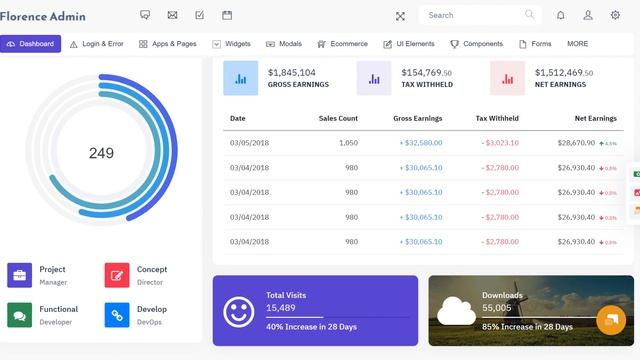The width and height of the screenshot is (640, 360).
Task: Click the $28,670.90 net earnings value
Action: (x=576, y=143)
